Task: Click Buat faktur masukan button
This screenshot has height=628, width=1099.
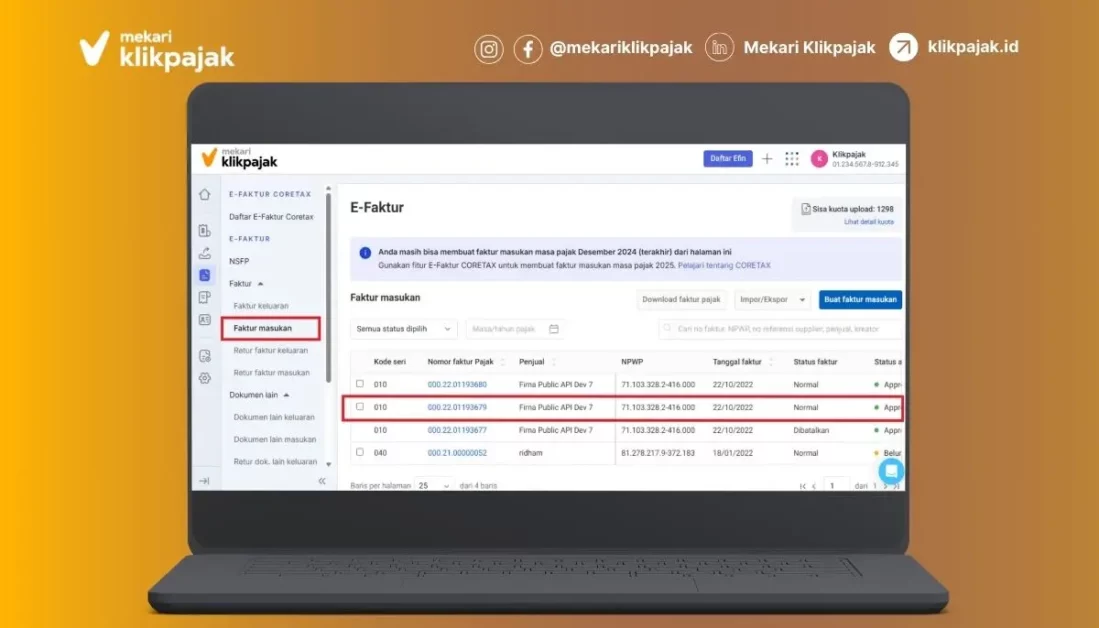Action: tap(860, 299)
